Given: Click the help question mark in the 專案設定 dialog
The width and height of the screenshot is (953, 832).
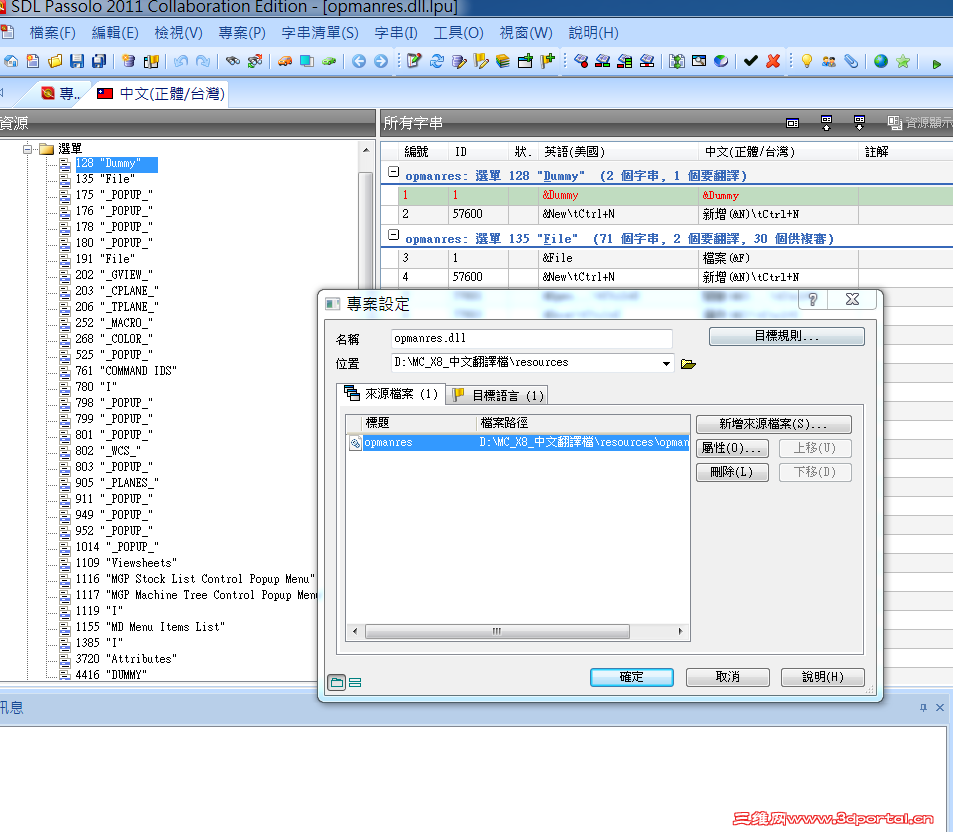Looking at the screenshot, I should click(x=813, y=299).
